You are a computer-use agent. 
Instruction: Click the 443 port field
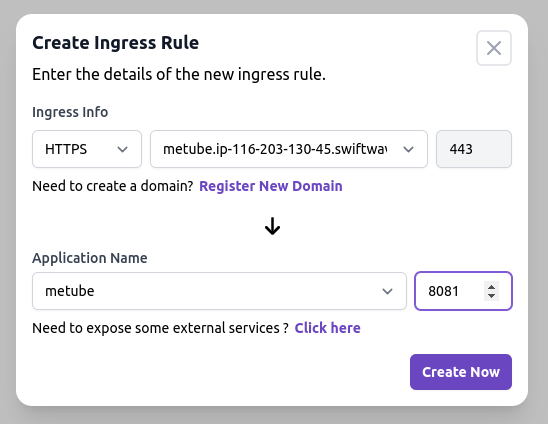click(474, 149)
